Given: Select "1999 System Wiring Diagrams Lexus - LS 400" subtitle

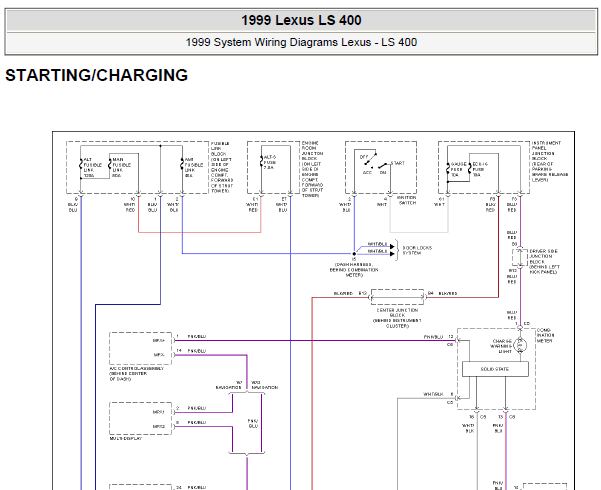Looking at the screenshot, I should (301, 42).
